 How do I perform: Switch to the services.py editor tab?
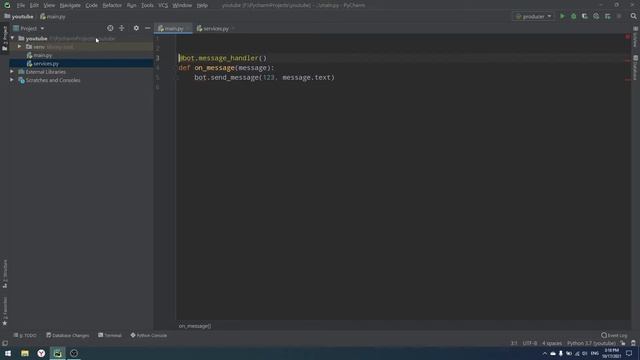(x=215, y=29)
